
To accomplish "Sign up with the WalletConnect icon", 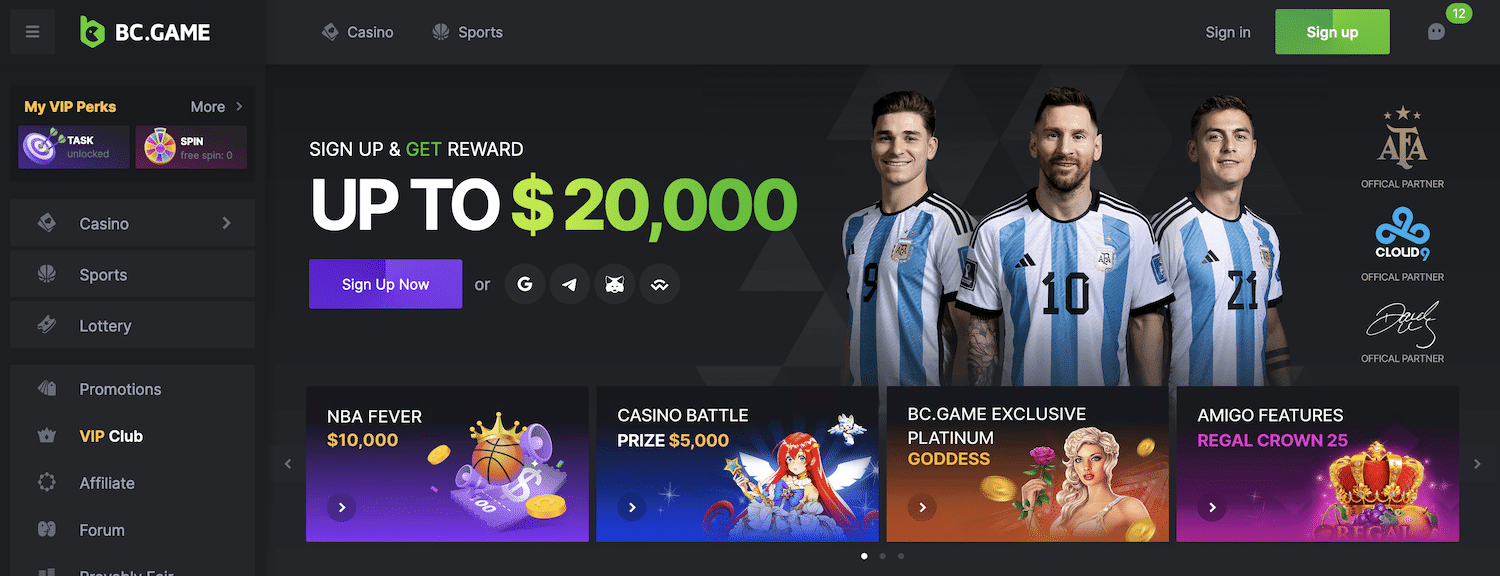I will (x=660, y=284).
